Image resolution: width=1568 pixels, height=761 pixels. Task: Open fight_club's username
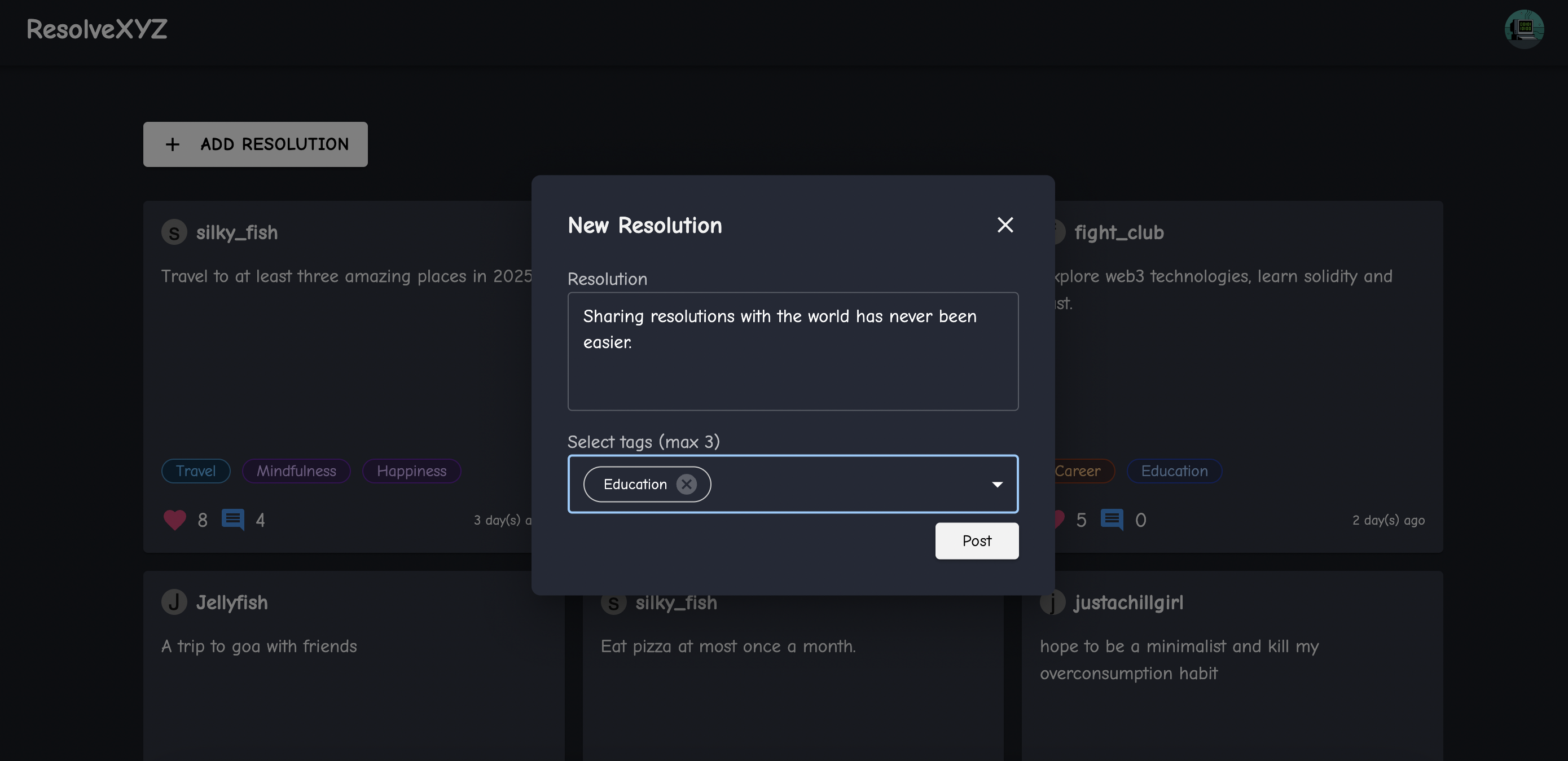coord(1119,232)
